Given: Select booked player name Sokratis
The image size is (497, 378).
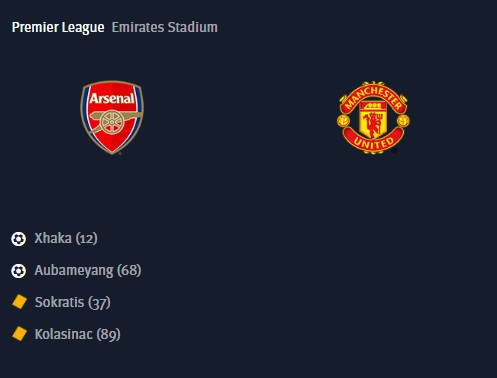Looking at the screenshot, I should click(59, 302).
